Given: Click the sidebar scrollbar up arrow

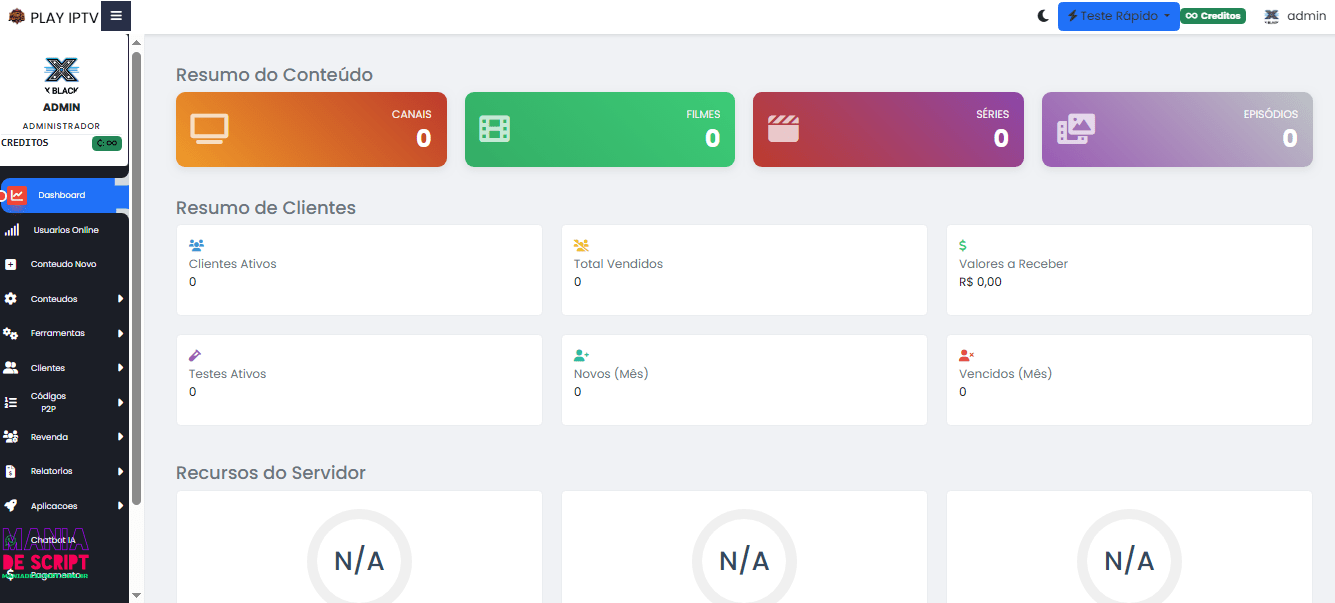Looking at the screenshot, I should pyautogui.click(x=137, y=42).
